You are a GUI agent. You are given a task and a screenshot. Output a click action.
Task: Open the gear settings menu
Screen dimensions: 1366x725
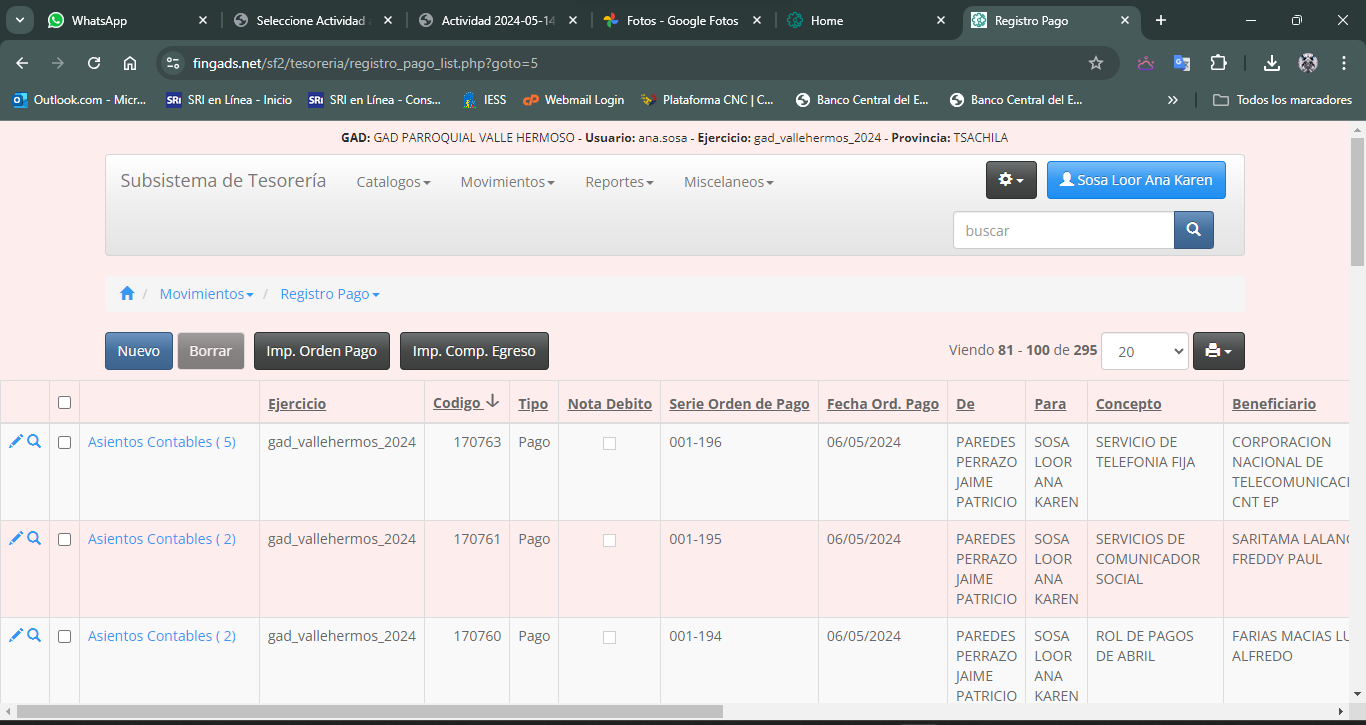click(1011, 180)
